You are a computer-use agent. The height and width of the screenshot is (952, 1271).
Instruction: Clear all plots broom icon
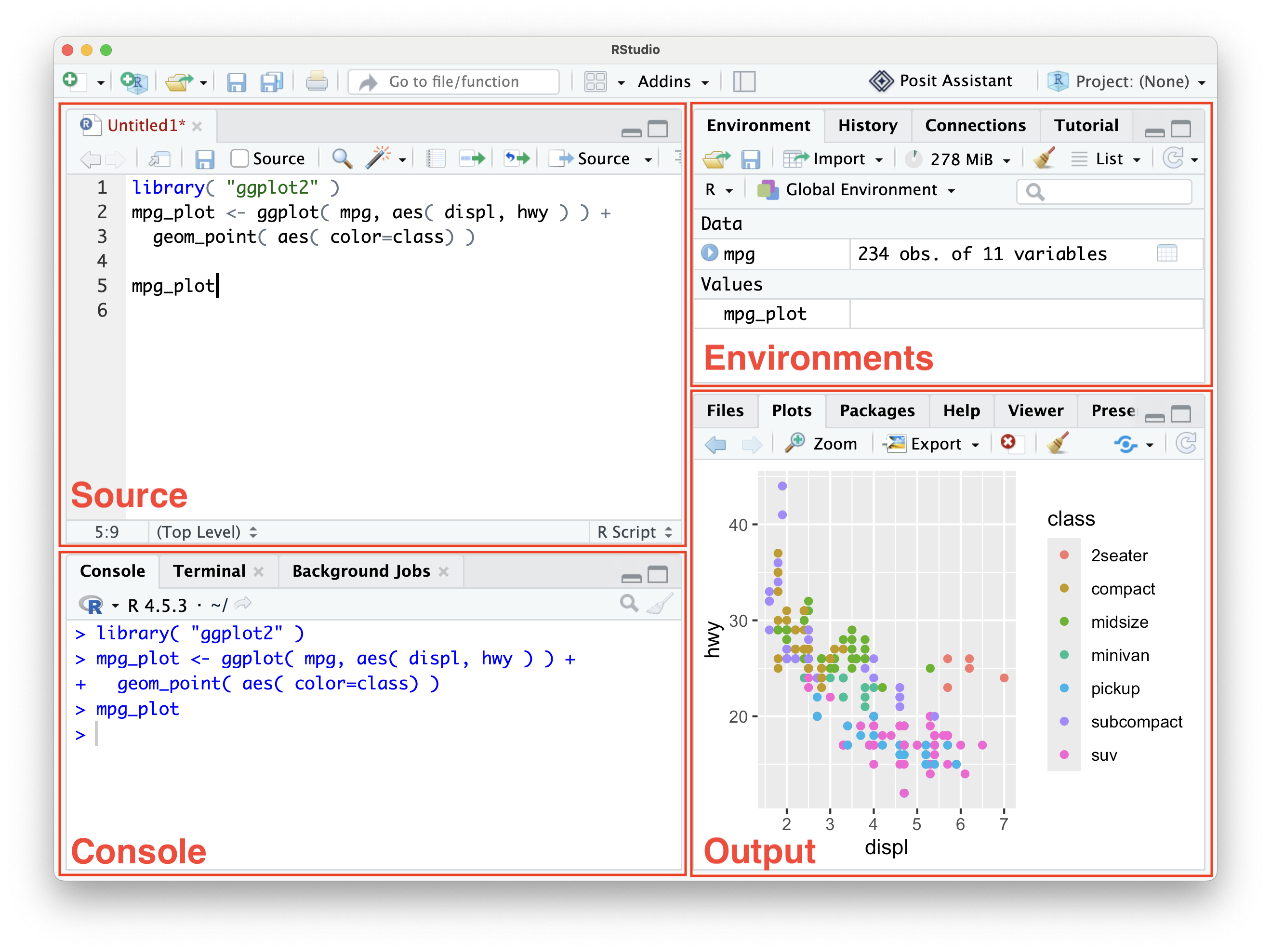[1057, 443]
